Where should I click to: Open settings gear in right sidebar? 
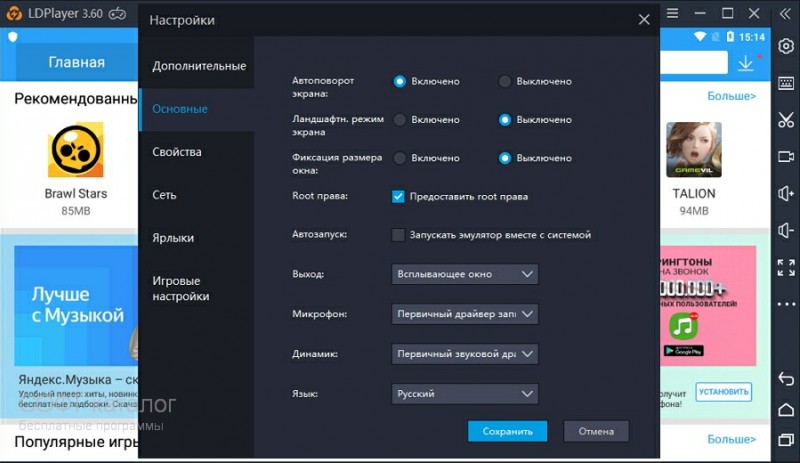[x=786, y=46]
